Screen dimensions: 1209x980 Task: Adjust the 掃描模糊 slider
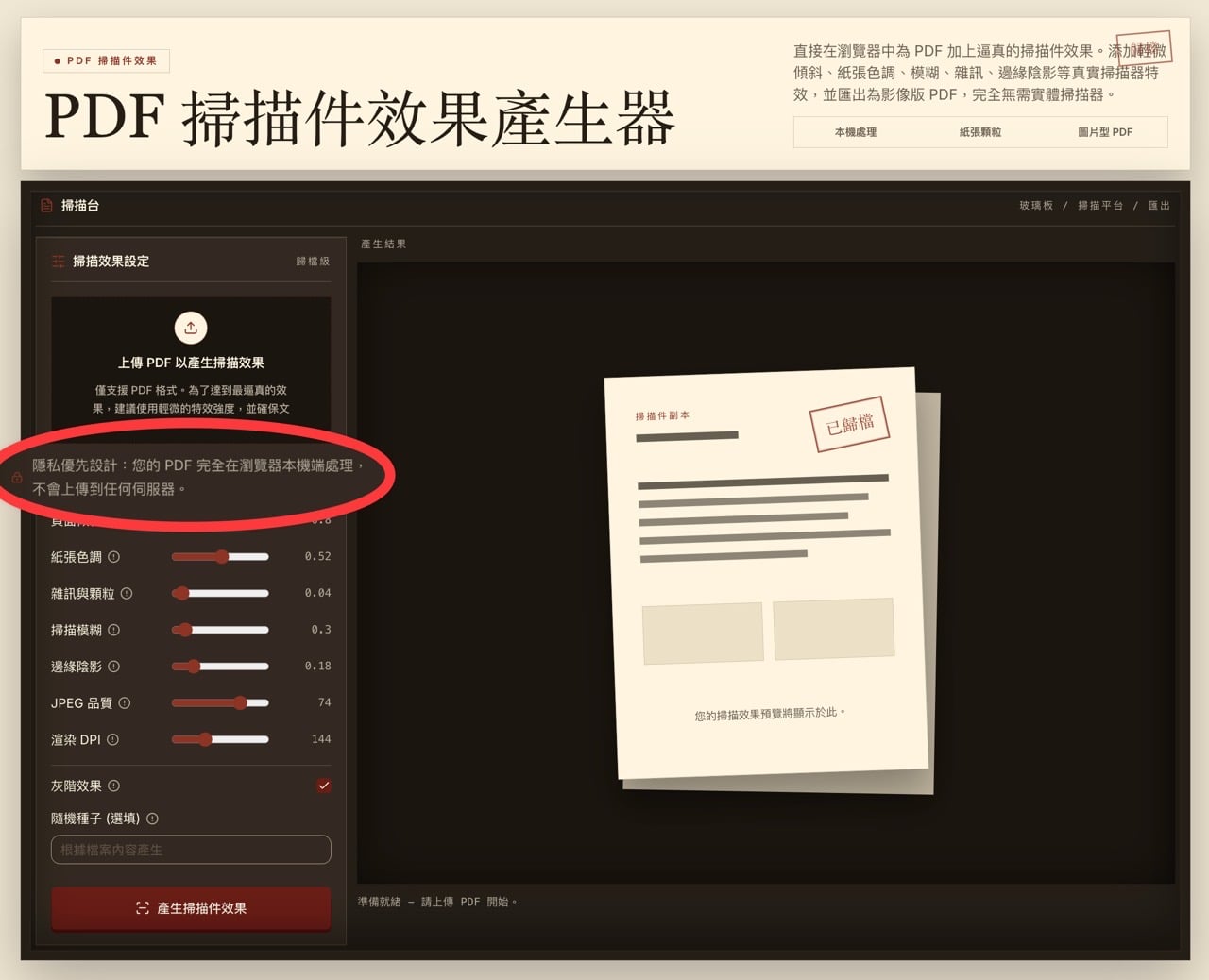[220, 630]
